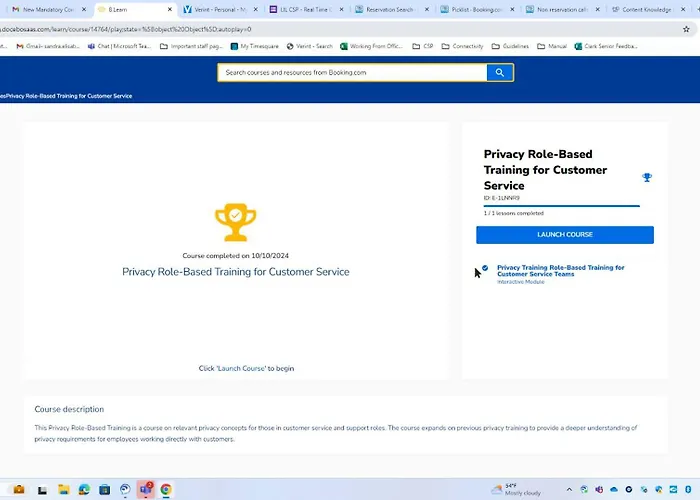
Task: Open the Connectivity bookmarks folder
Action: tap(465, 46)
